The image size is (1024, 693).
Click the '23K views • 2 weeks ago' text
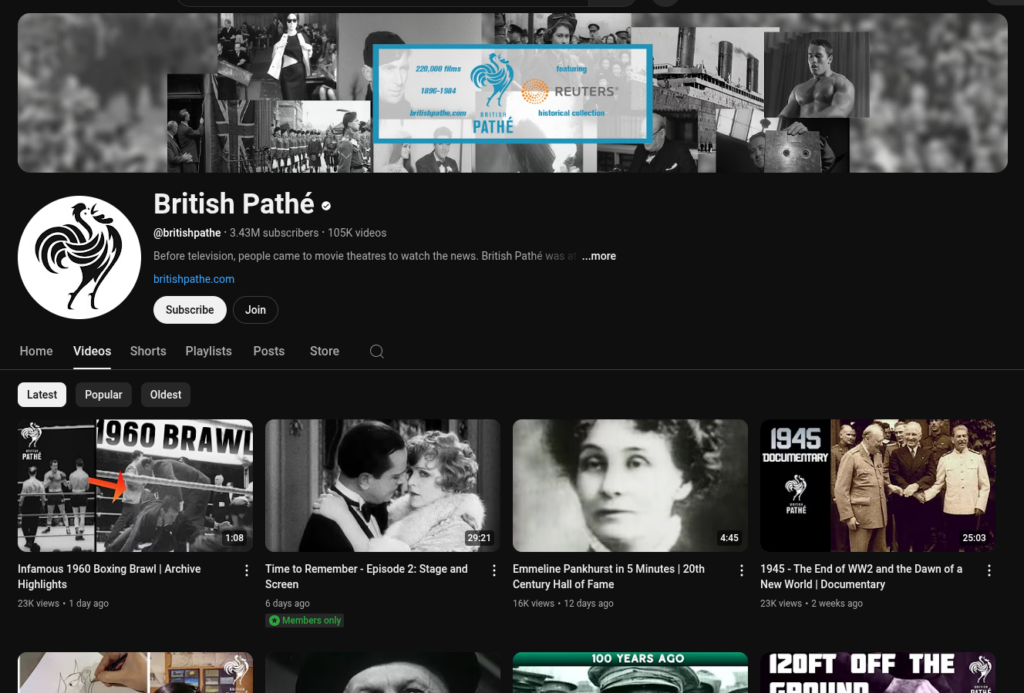(811, 604)
